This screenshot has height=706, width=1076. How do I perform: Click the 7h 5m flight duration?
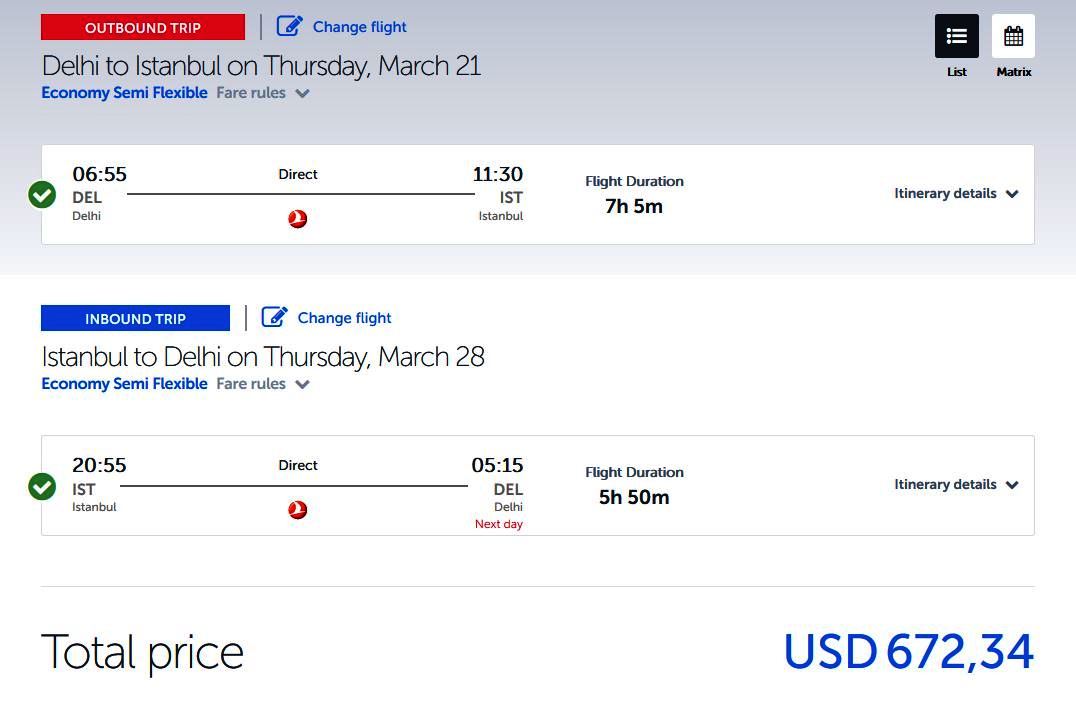[634, 206]
